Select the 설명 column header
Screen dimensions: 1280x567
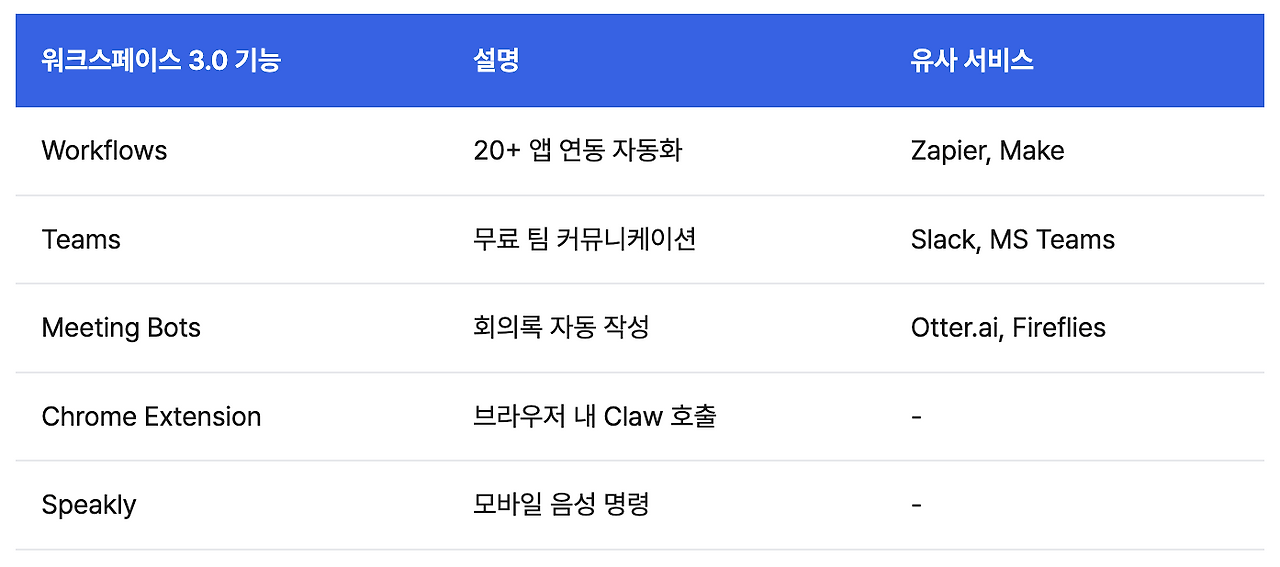pos(496,60)
